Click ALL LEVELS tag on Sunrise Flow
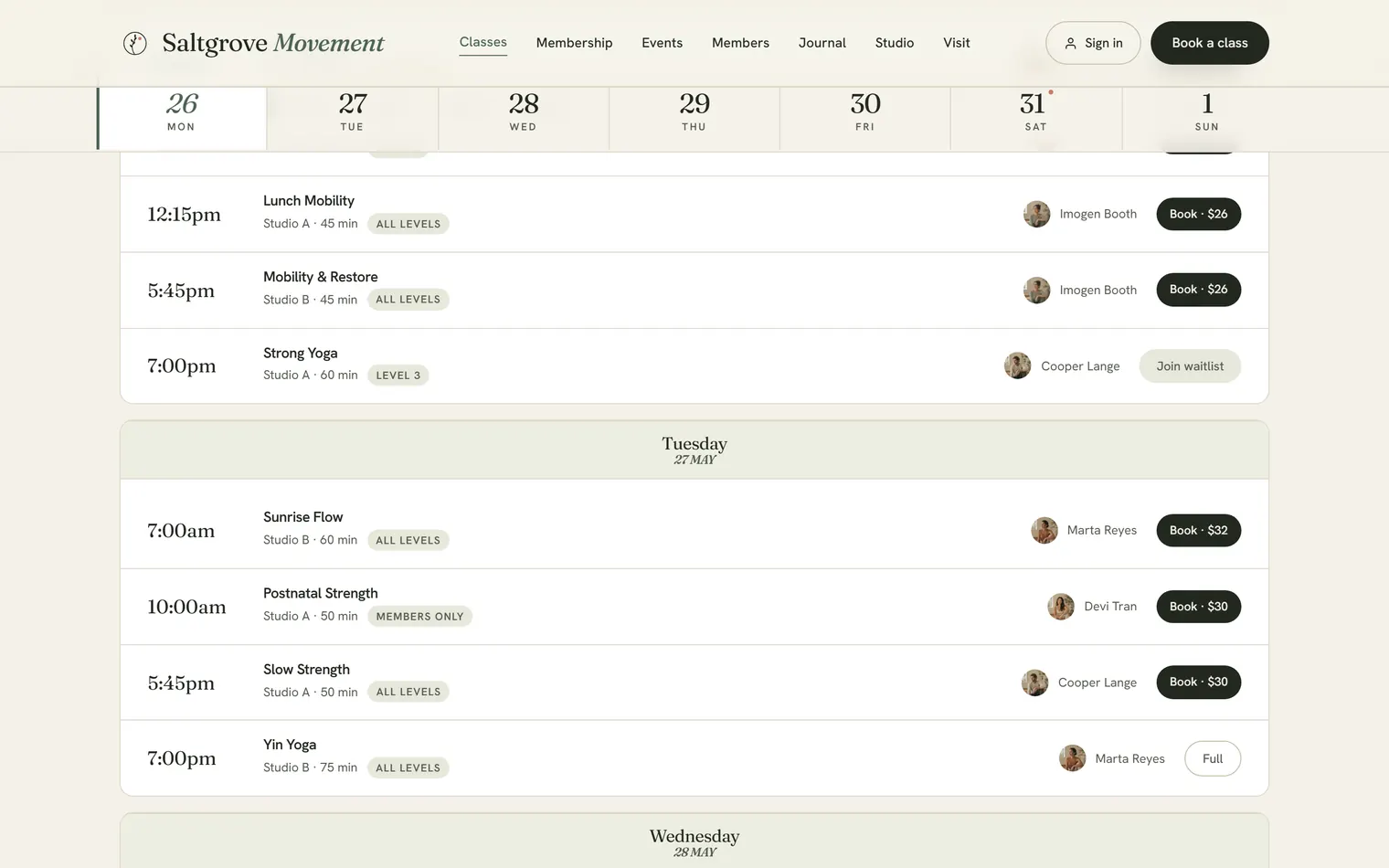Viewport: 1389px width, 868px height. click(x=408, y=540)
